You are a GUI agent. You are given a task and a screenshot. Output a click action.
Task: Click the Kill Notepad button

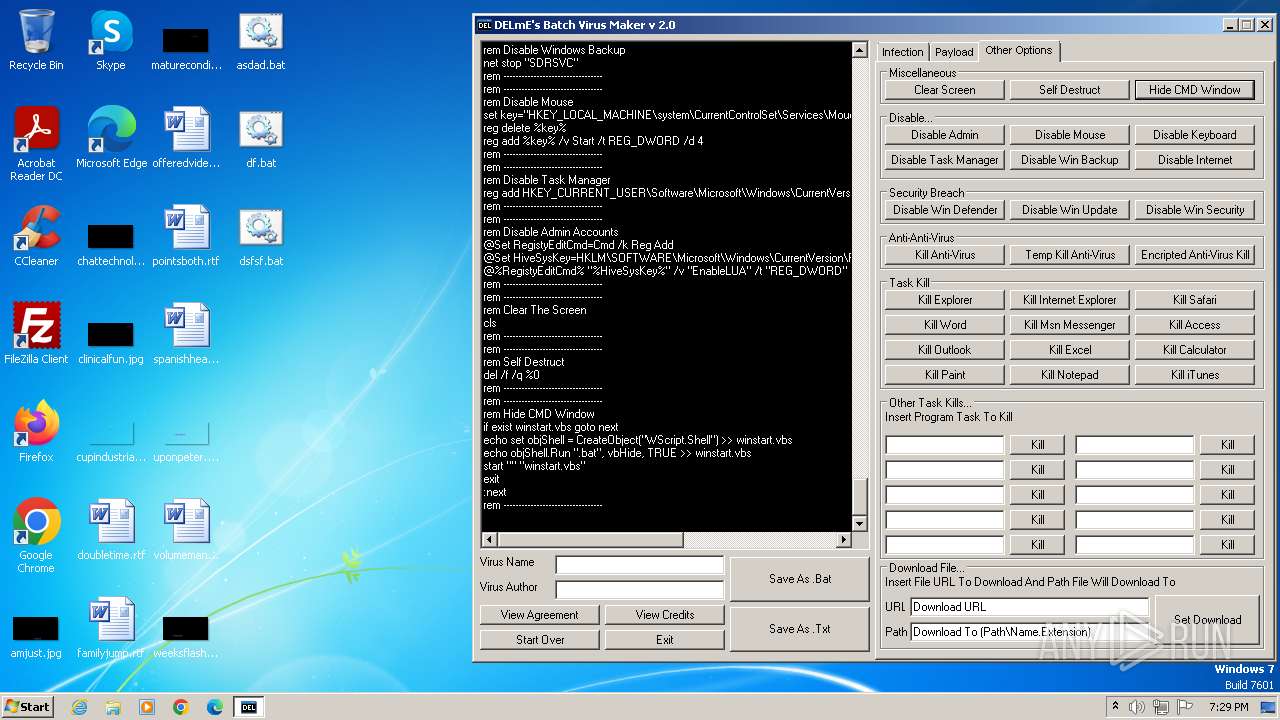coord(1070,375)
